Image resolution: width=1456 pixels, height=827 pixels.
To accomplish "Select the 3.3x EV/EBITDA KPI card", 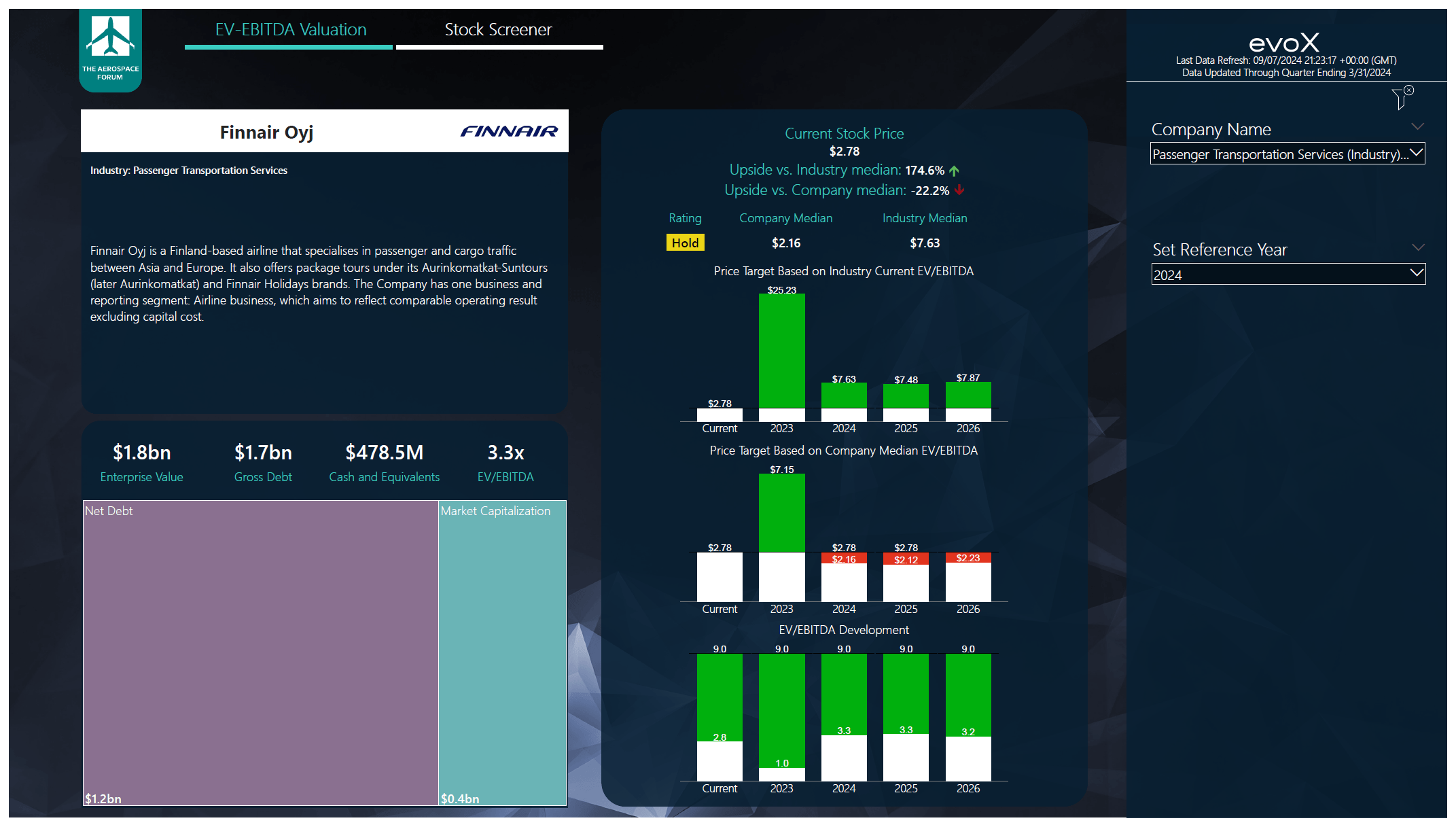I will pos(505,461).
